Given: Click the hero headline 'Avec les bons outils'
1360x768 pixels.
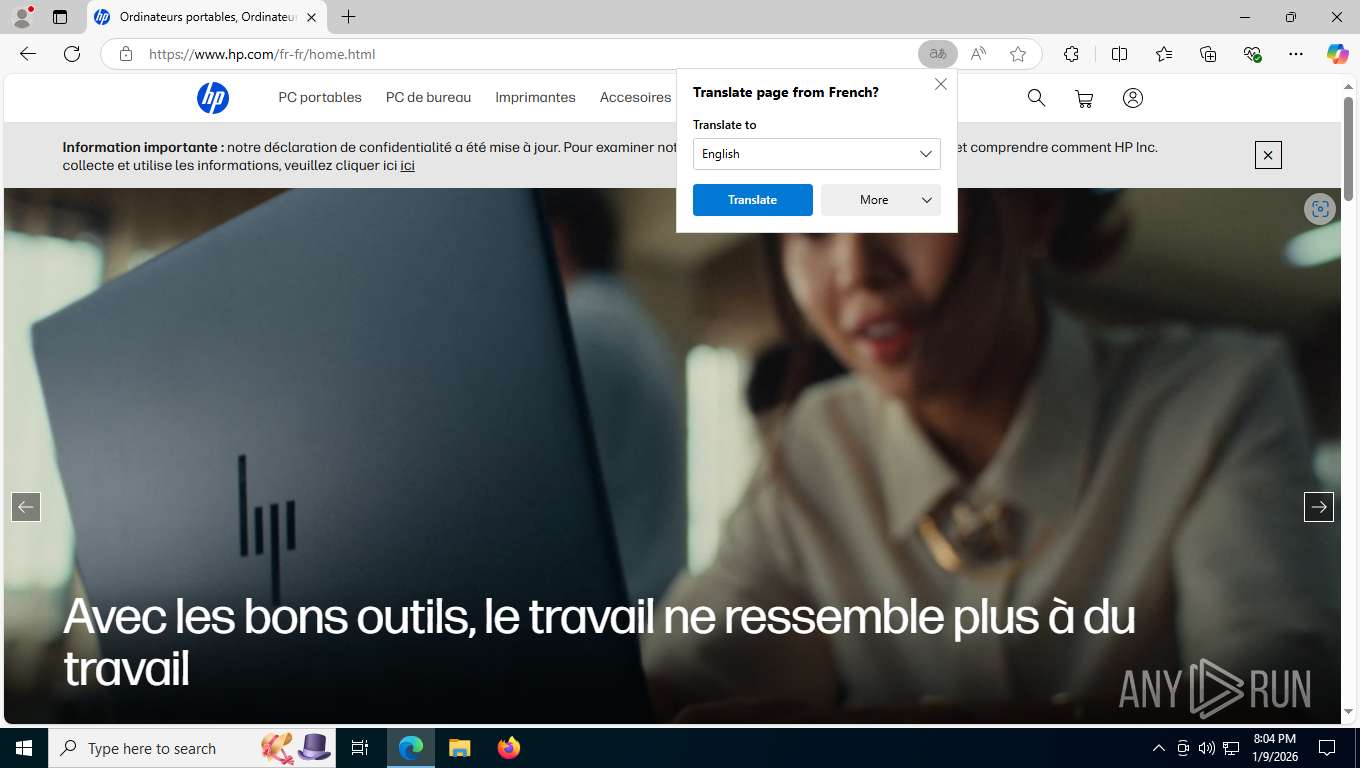Looking at the screenshot, I should [600, 641].
